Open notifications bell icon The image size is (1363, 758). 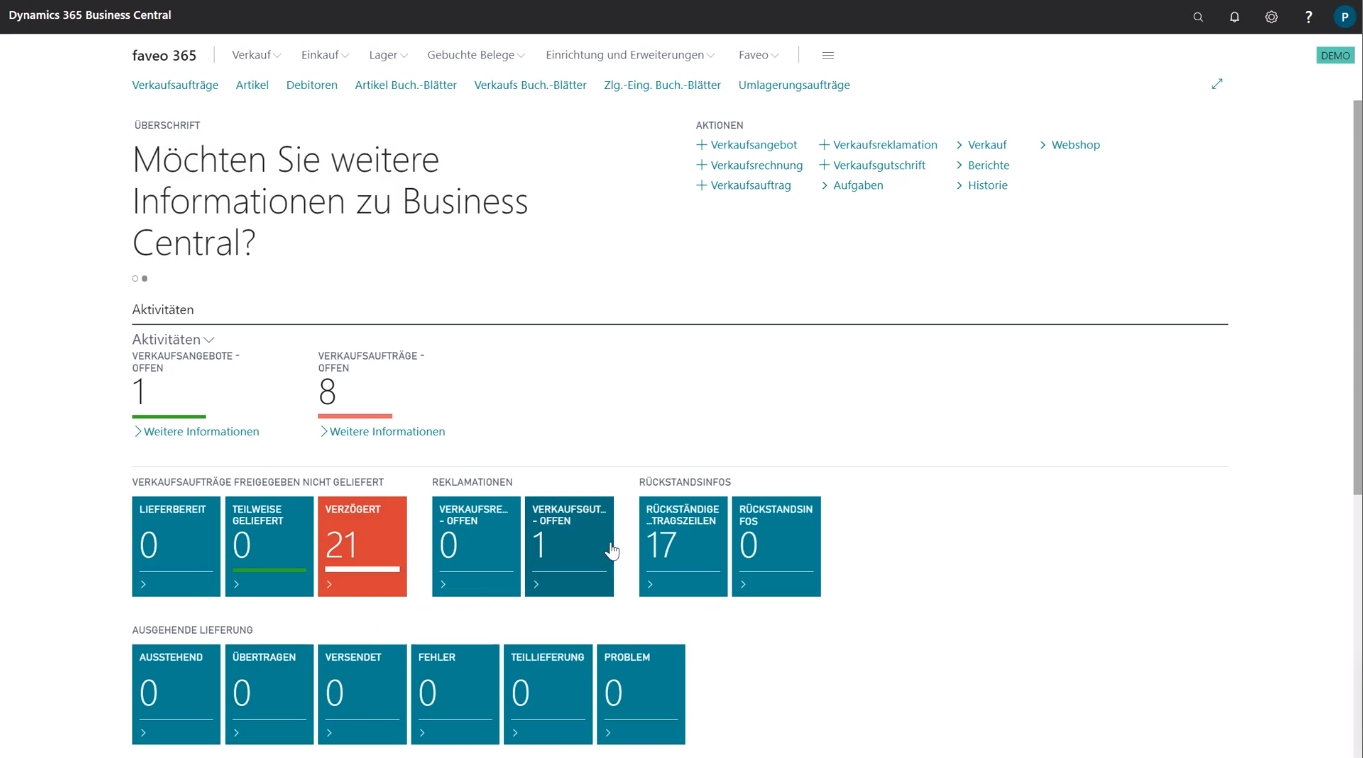point(1235,17)
